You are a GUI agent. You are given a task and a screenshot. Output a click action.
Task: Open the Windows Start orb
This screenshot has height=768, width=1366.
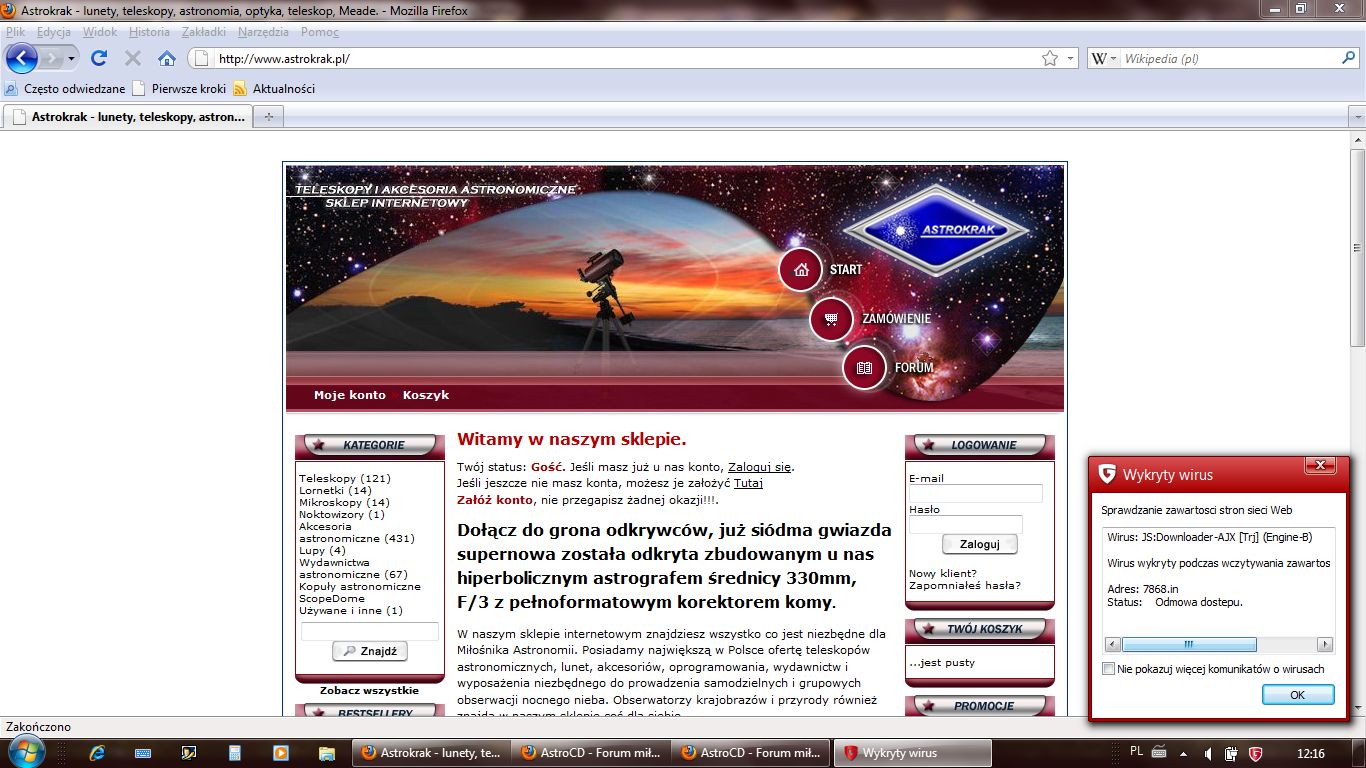coord(26,752)
